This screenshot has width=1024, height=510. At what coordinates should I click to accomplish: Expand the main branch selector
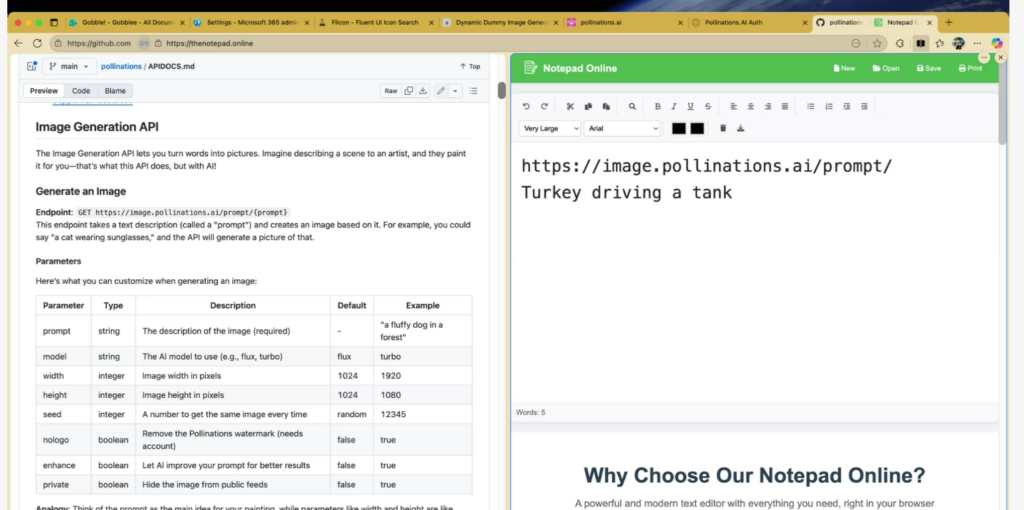pyautogui.click(x=68, y=66)
